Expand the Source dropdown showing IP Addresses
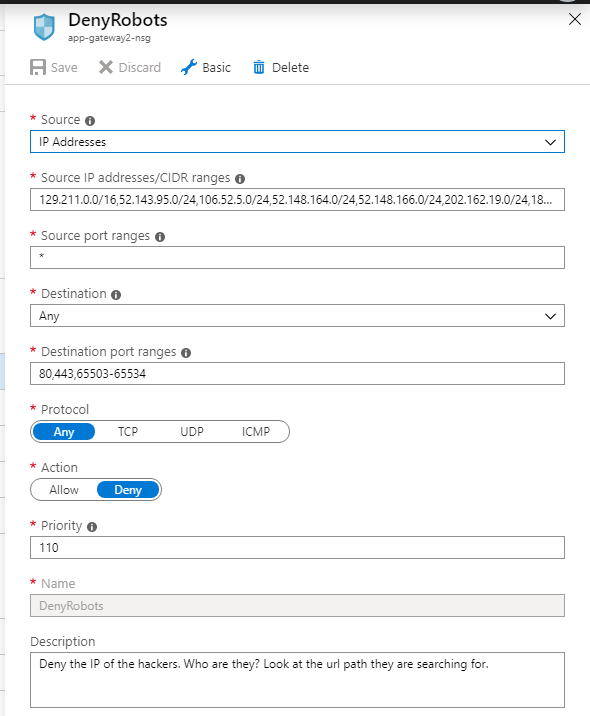Image resolution: width=590 pixels, height=716 pixels. pos(297,142)
